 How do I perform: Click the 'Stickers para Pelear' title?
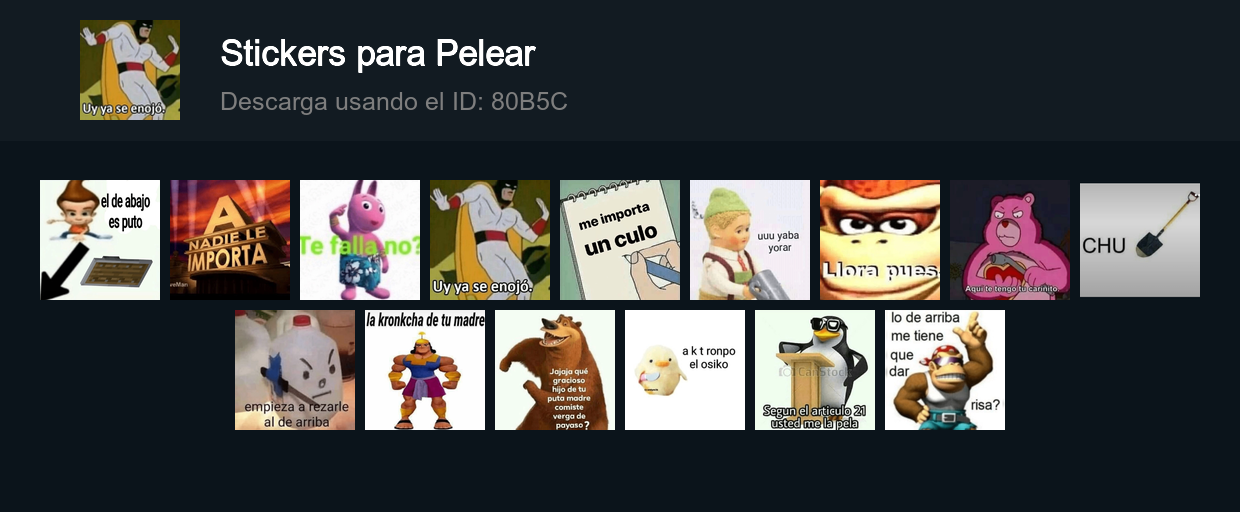[378, 54]
